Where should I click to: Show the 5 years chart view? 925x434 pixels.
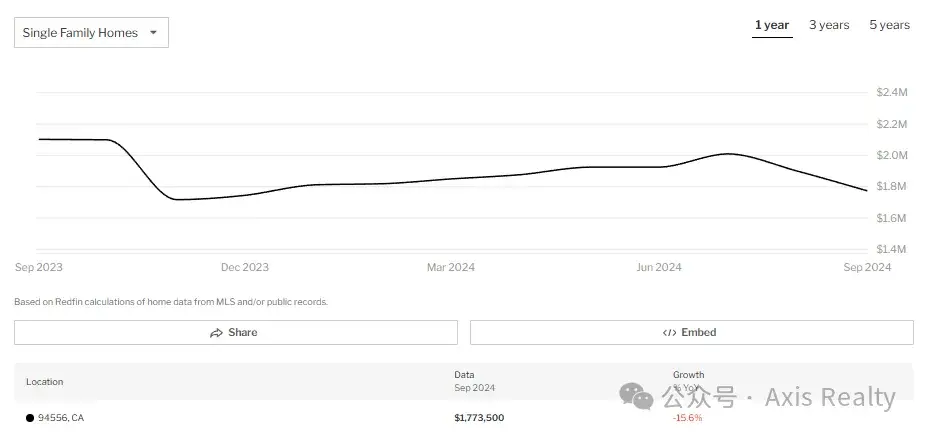[x=889, y=25]
